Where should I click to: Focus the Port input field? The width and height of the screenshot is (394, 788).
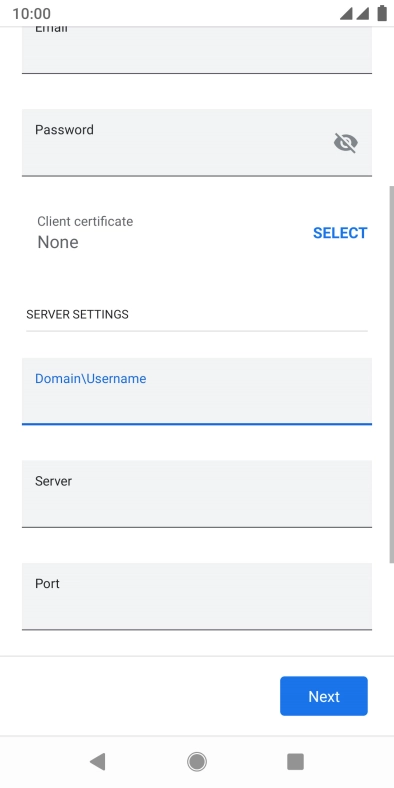pyautogui.click(x=197, y=597)
